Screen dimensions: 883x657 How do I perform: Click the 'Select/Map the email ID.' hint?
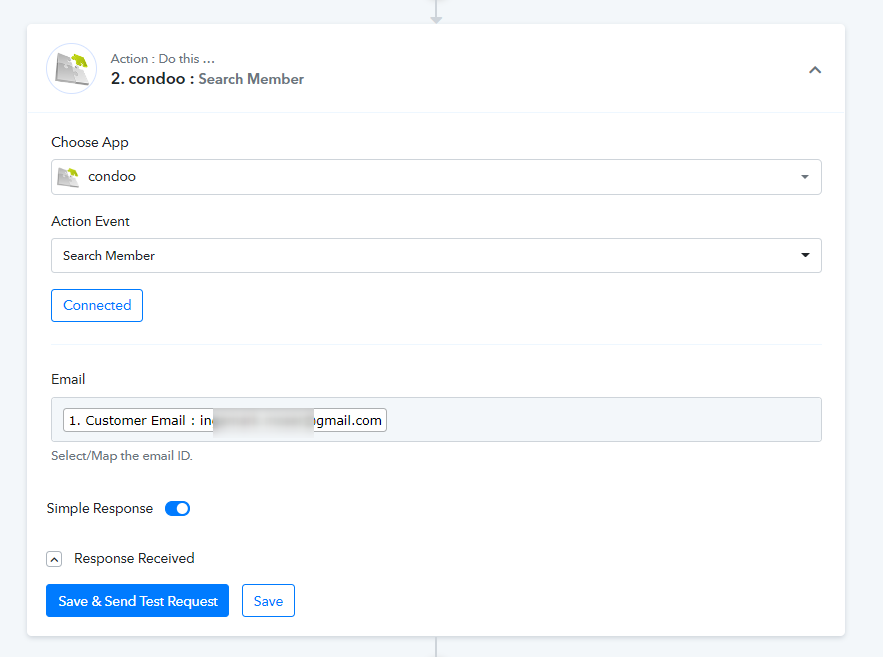coord(121,455)
